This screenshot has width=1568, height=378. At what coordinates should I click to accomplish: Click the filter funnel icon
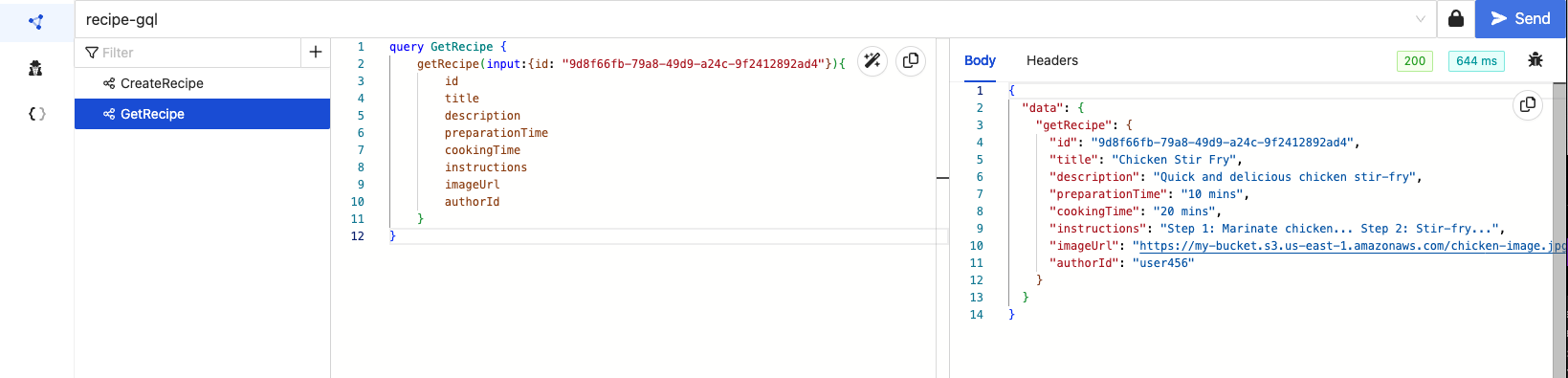(x=92, y=53)
